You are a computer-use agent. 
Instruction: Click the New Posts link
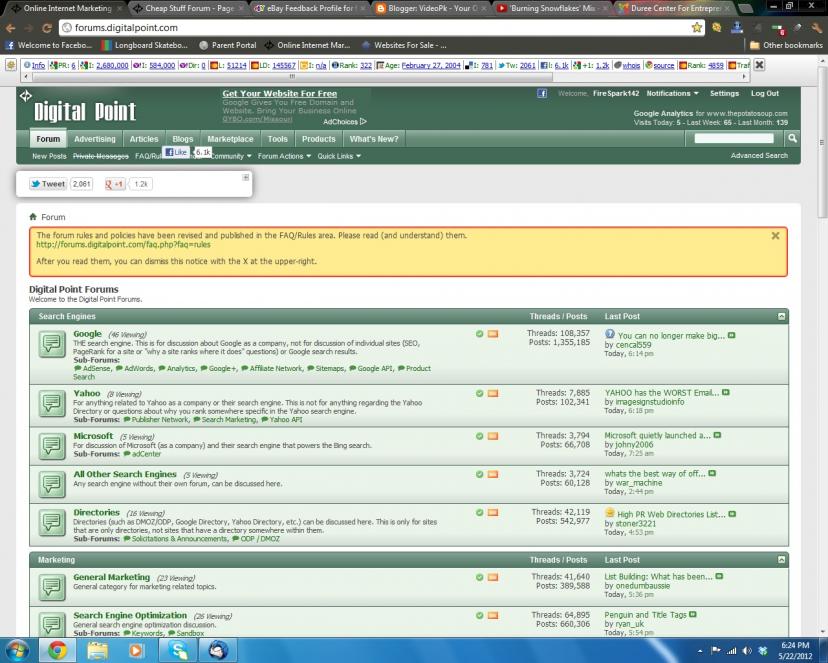[x=49, y=156]
